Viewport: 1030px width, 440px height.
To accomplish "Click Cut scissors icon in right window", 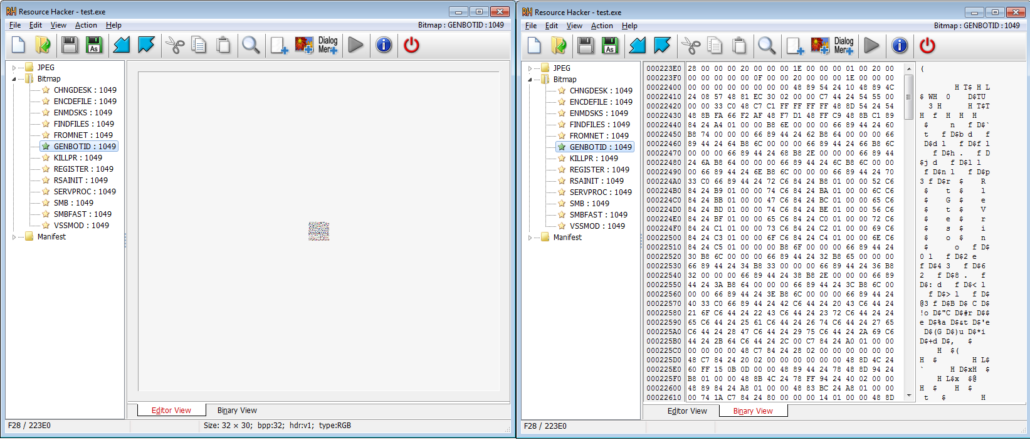I will tap(689, 45).
